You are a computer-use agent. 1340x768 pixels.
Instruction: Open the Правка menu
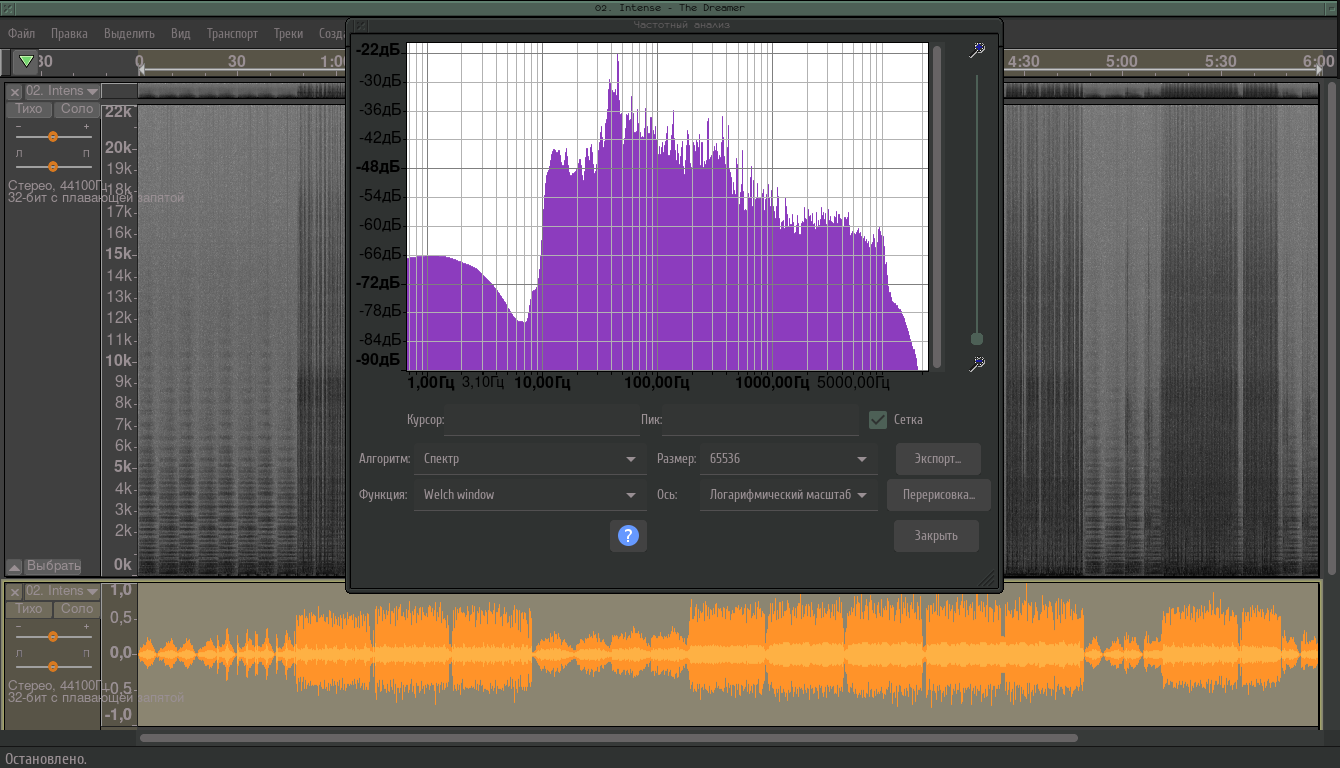click(x=69, y=33)
